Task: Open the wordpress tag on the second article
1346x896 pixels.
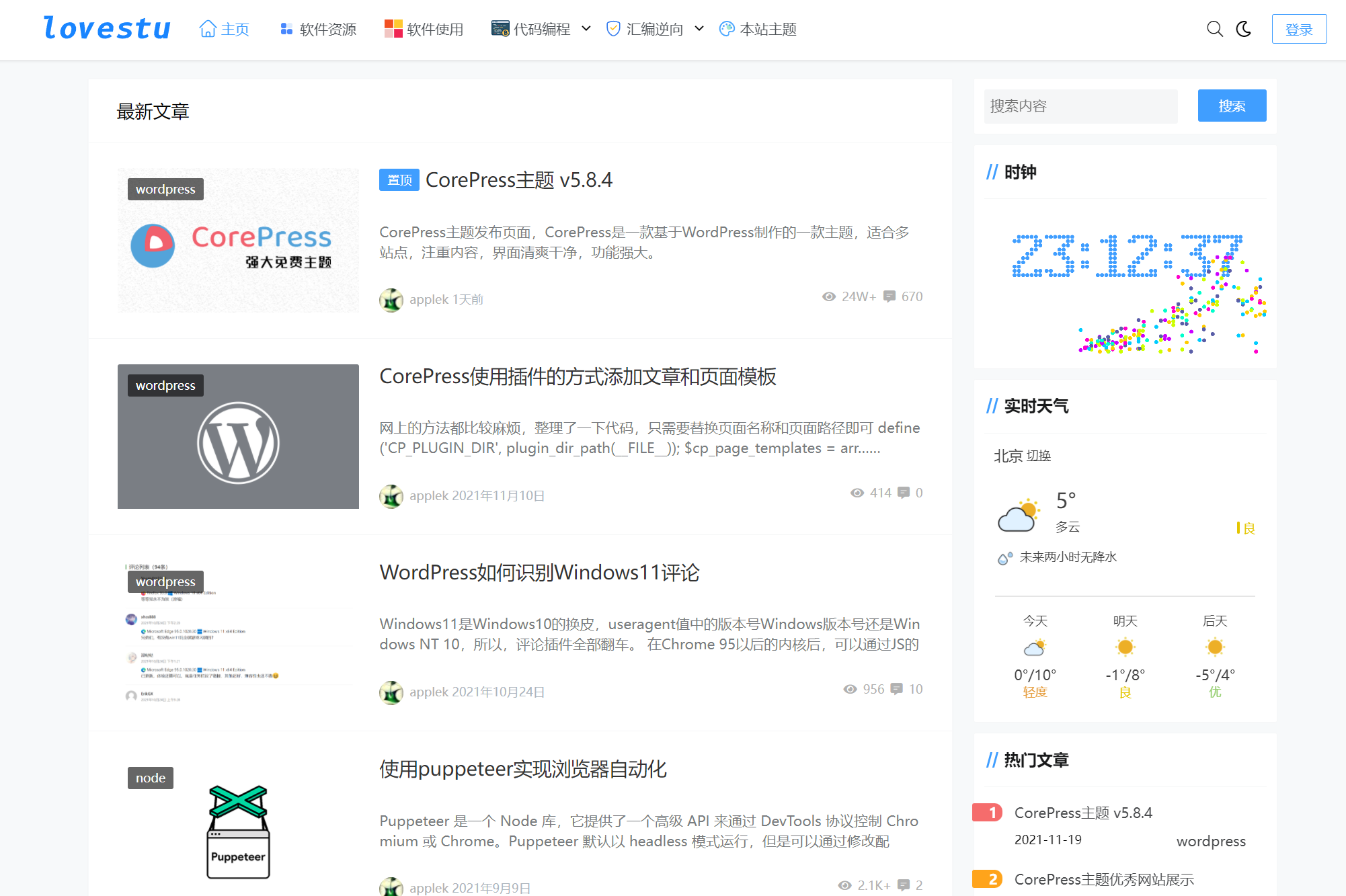Action: (165, 385)
